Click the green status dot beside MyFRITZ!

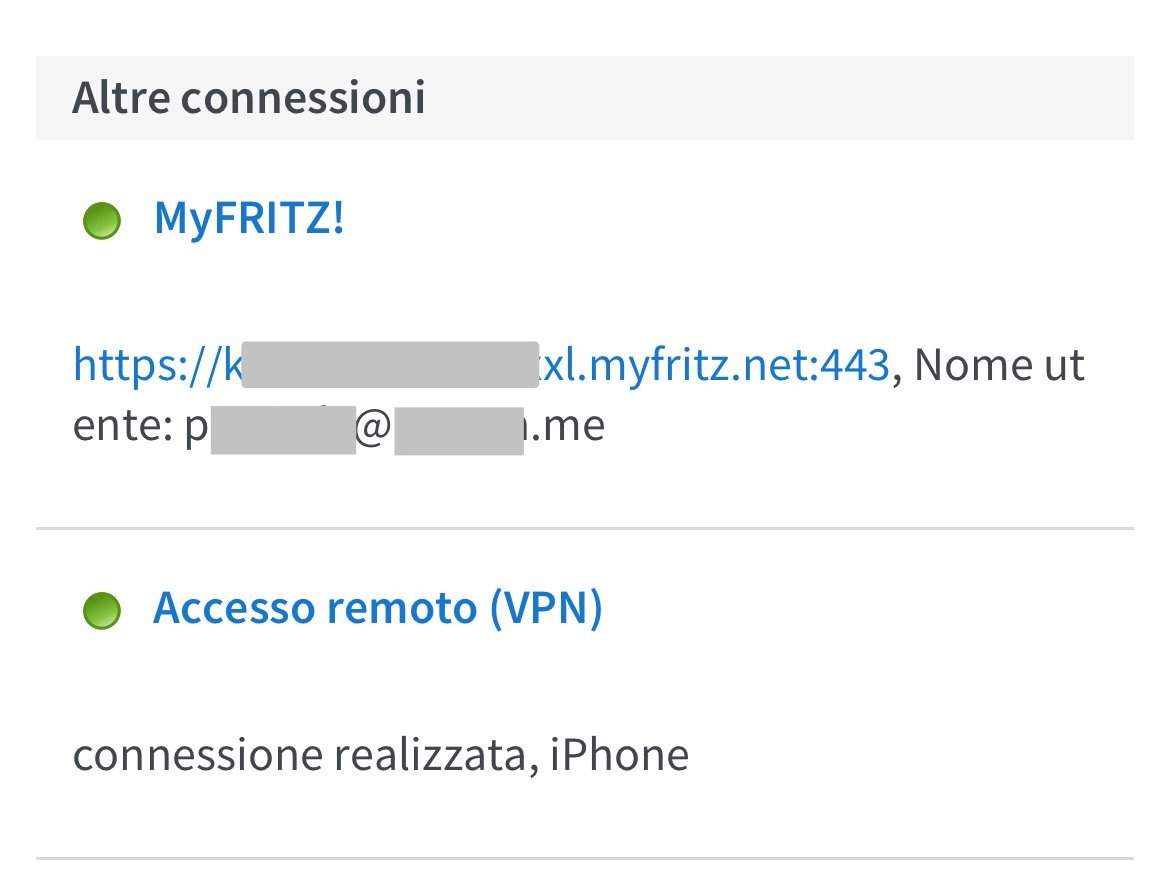(x=101, y=221)
